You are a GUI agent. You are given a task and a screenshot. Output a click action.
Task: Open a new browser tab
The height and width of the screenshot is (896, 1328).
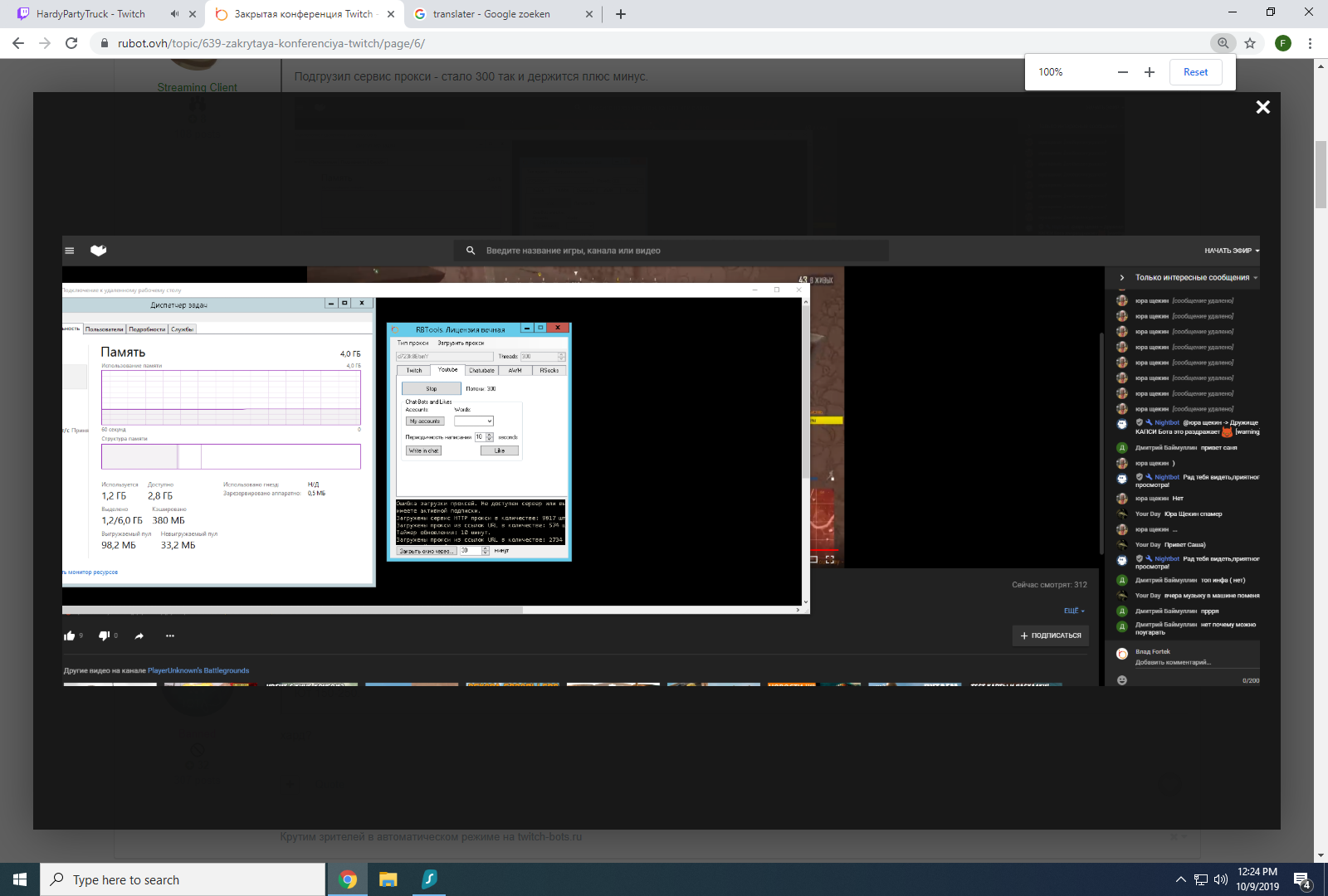click(621, 14)
